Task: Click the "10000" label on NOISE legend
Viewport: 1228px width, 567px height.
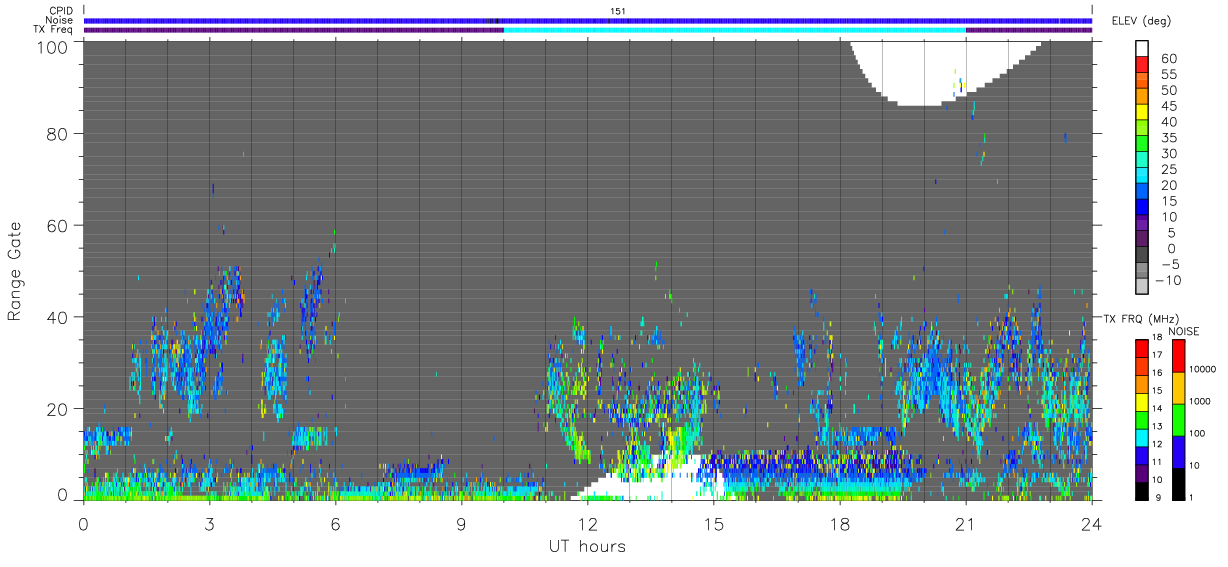Action: pyautogui.click(x=1201, y=369)
